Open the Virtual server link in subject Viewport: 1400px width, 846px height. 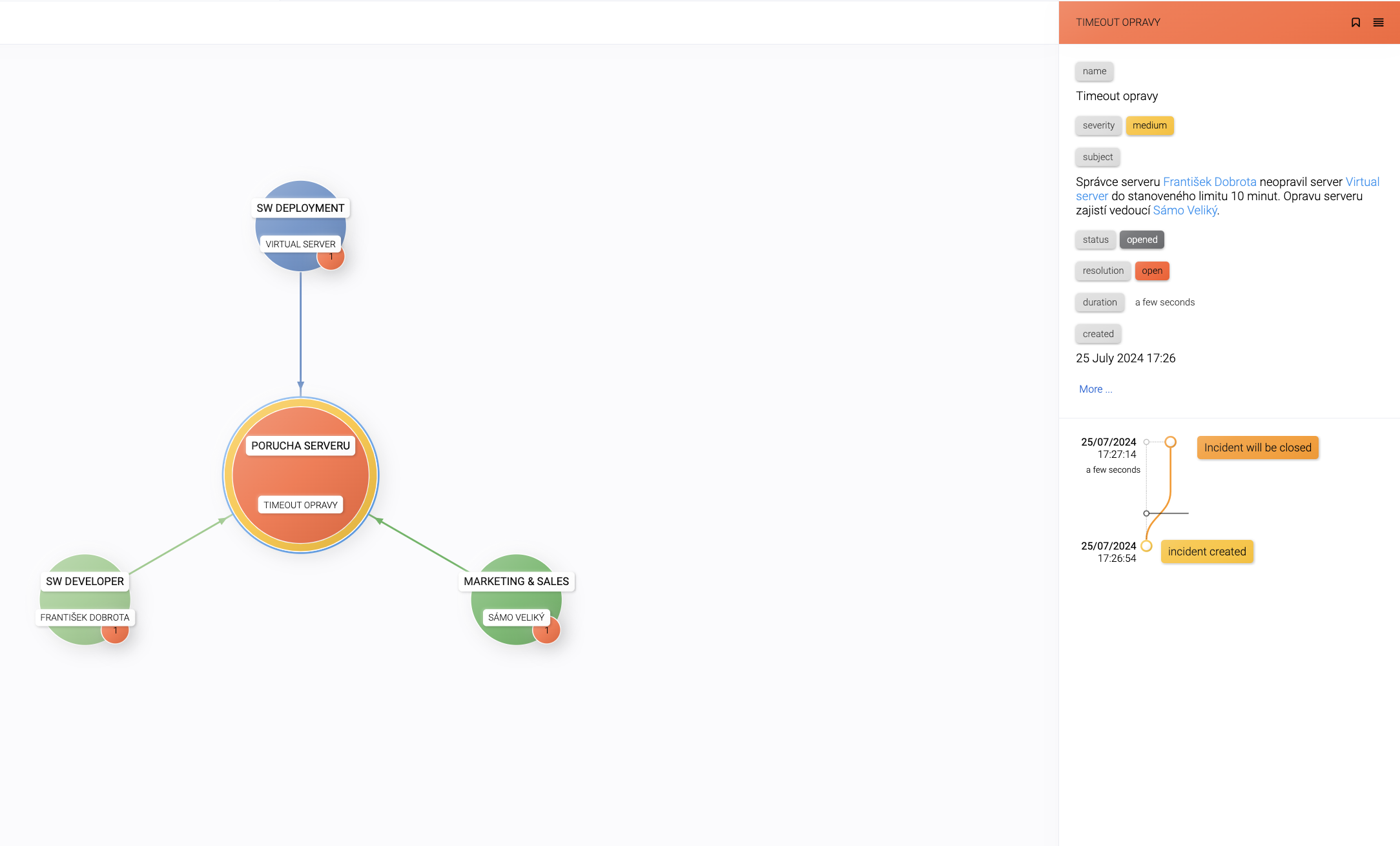pos(1362,182)
